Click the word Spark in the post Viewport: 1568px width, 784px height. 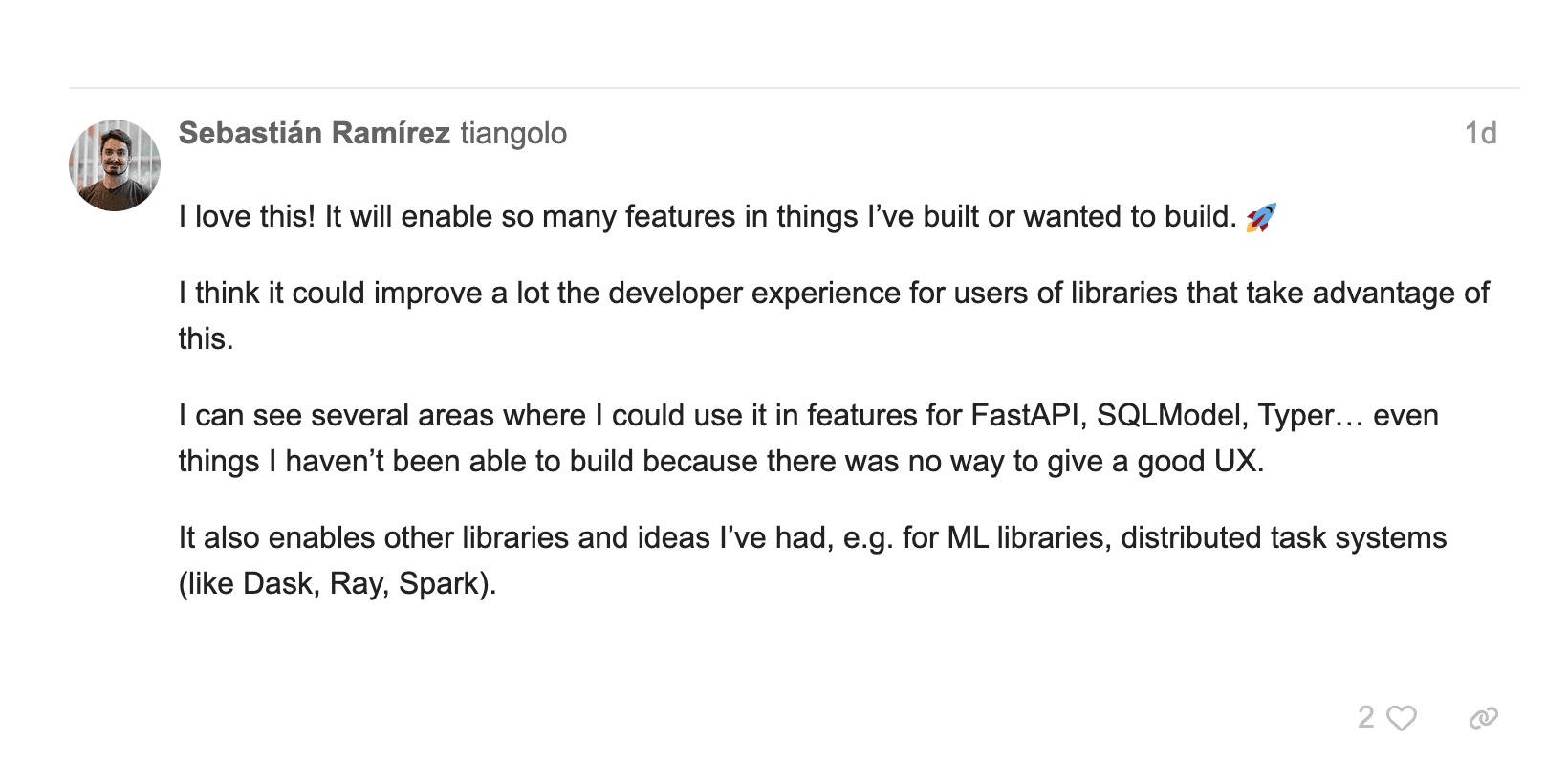[439, 584]
